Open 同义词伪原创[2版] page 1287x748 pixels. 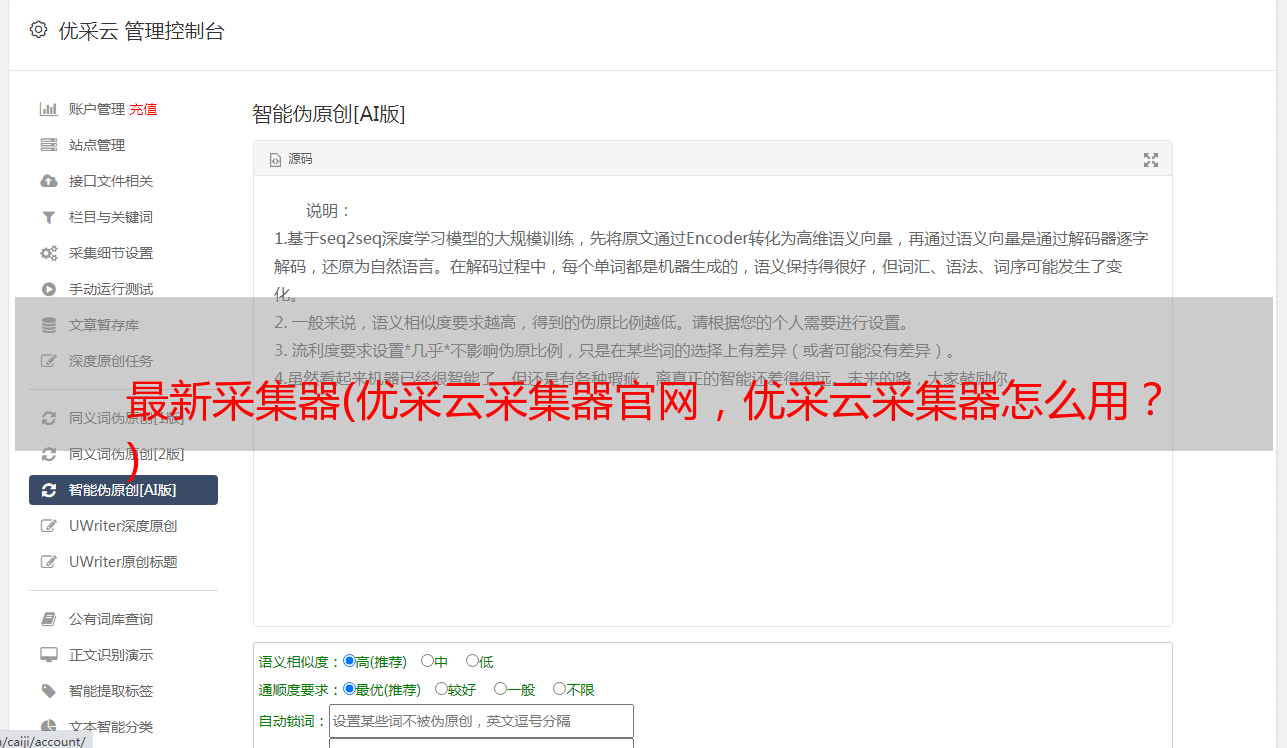(126, 454)
